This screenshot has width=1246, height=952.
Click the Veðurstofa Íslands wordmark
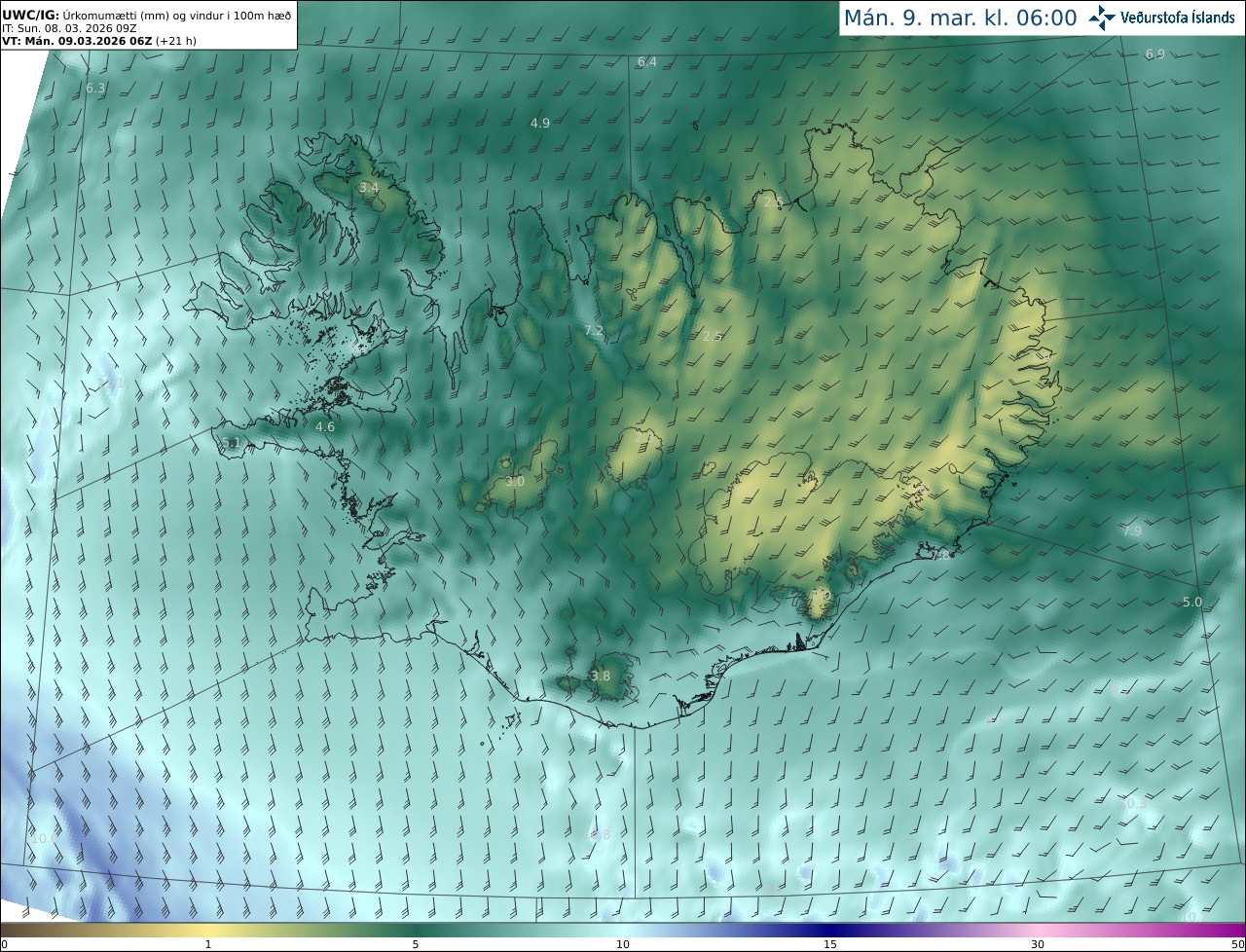1177,18
